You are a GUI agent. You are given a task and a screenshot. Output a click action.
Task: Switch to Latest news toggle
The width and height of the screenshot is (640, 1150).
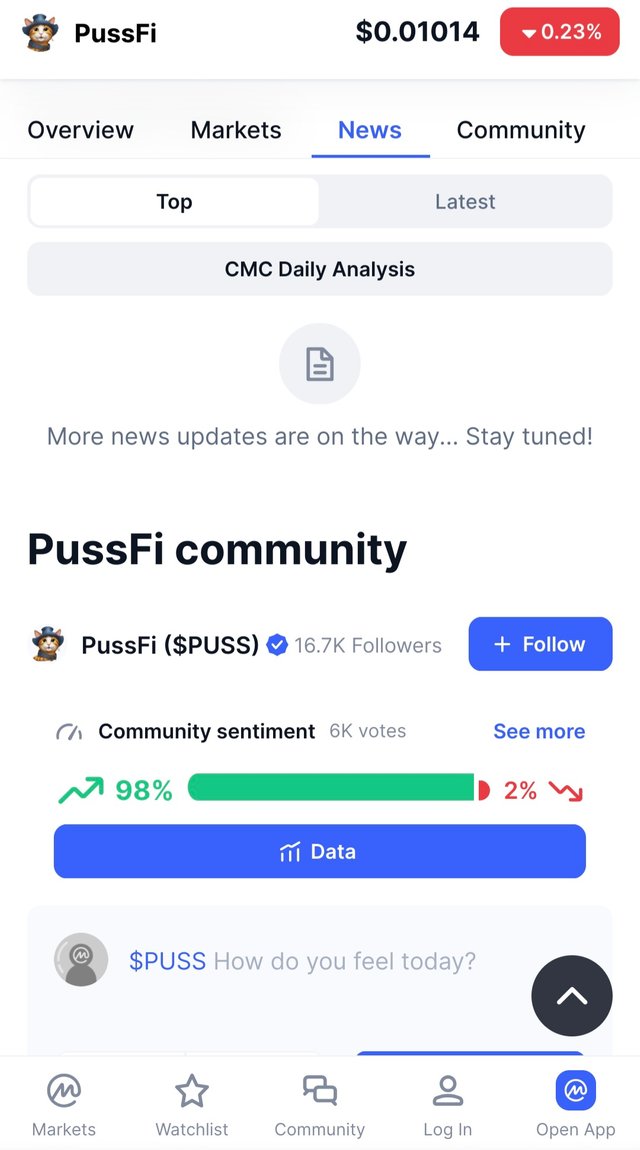pyautogui.click(x=465, y=202)
